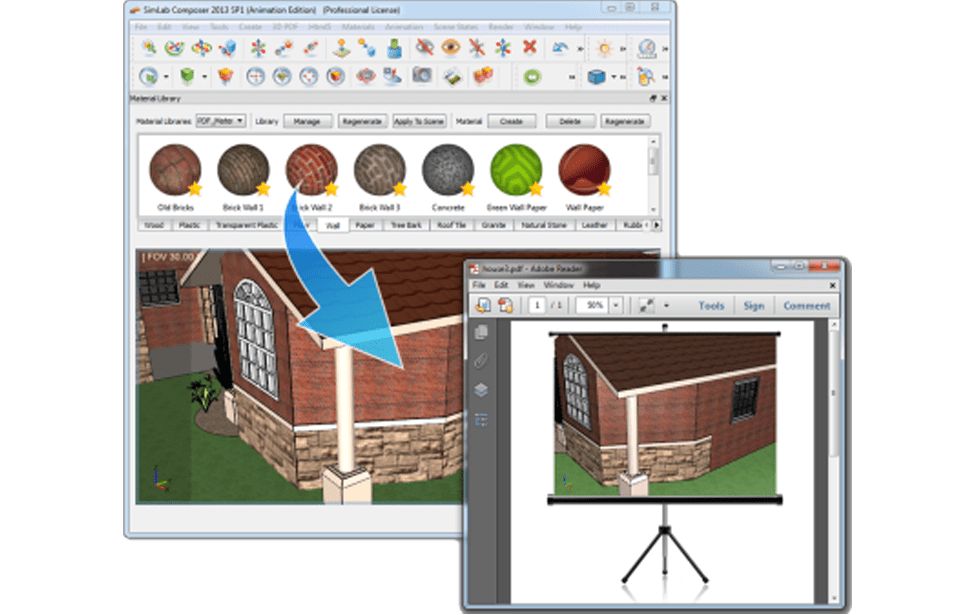Open dropdown arrow next to green cube icon
973x615 pixels.
pyautogui.click(x=204, y=77)
